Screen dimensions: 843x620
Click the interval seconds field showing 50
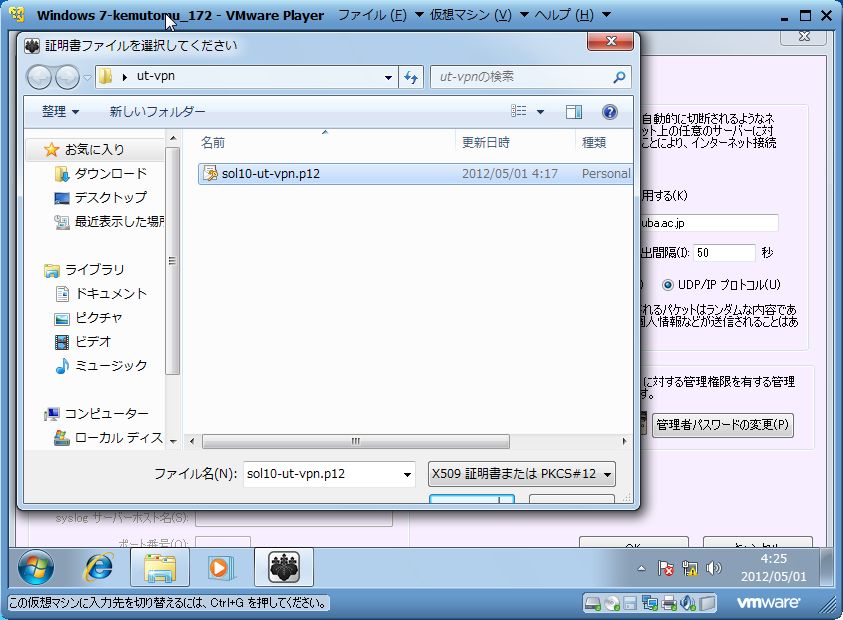724,253
